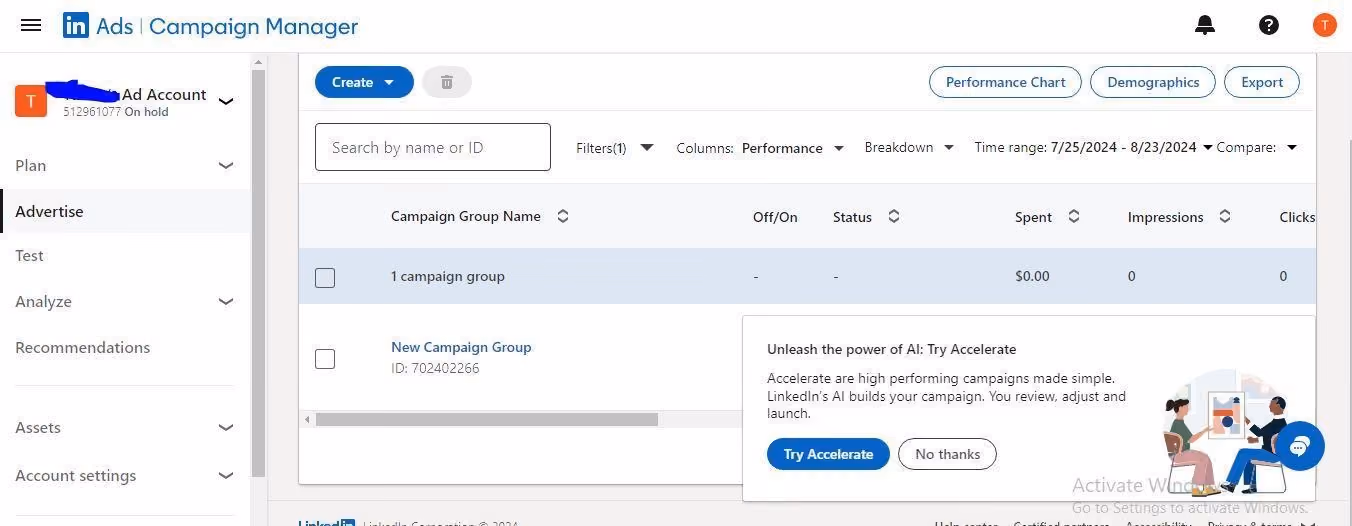Expand the Account settings section
1352x526 pixels.
[226, 476]
